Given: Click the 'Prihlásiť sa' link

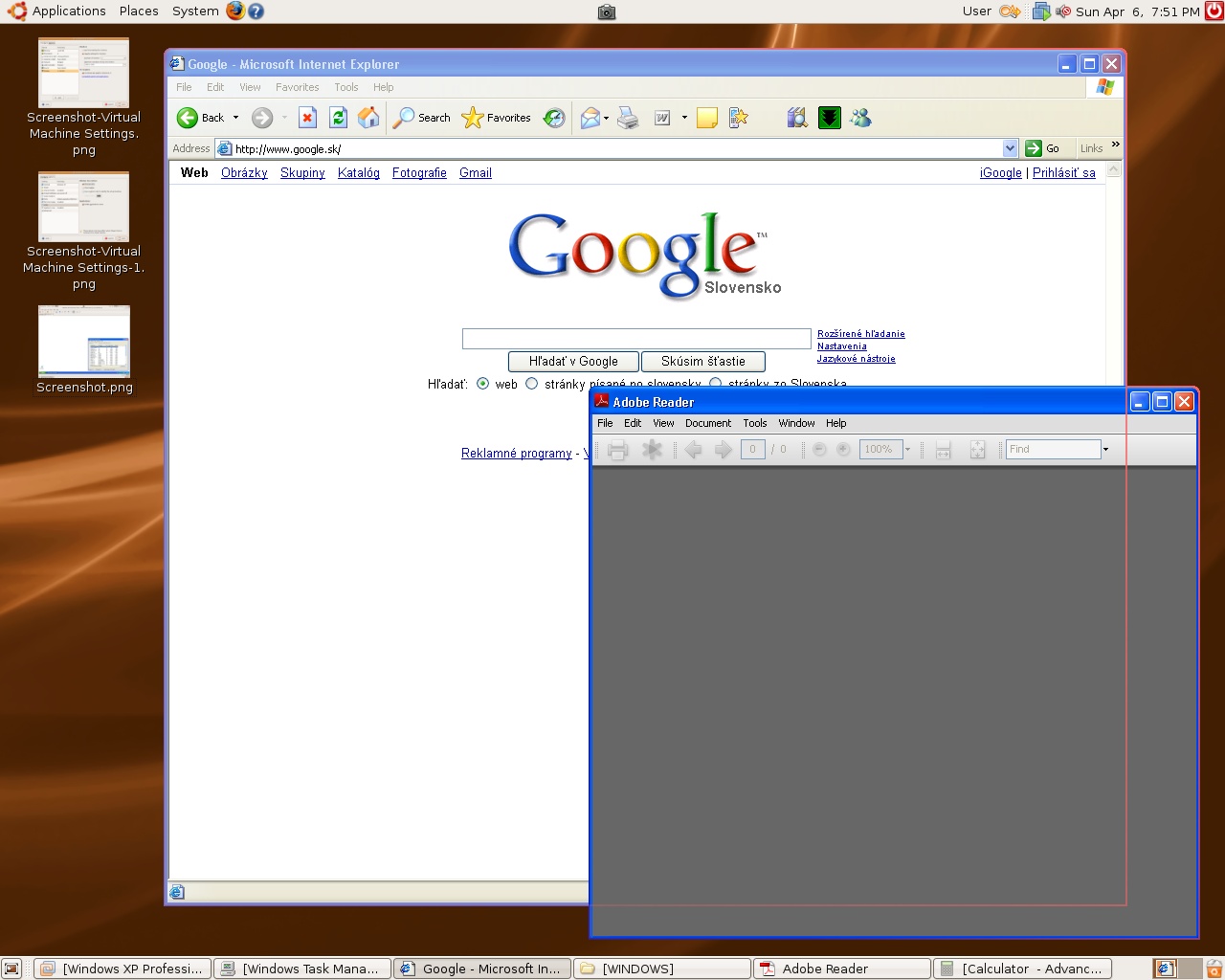Looking at the screenshot, I should (x=1064, y=173).
